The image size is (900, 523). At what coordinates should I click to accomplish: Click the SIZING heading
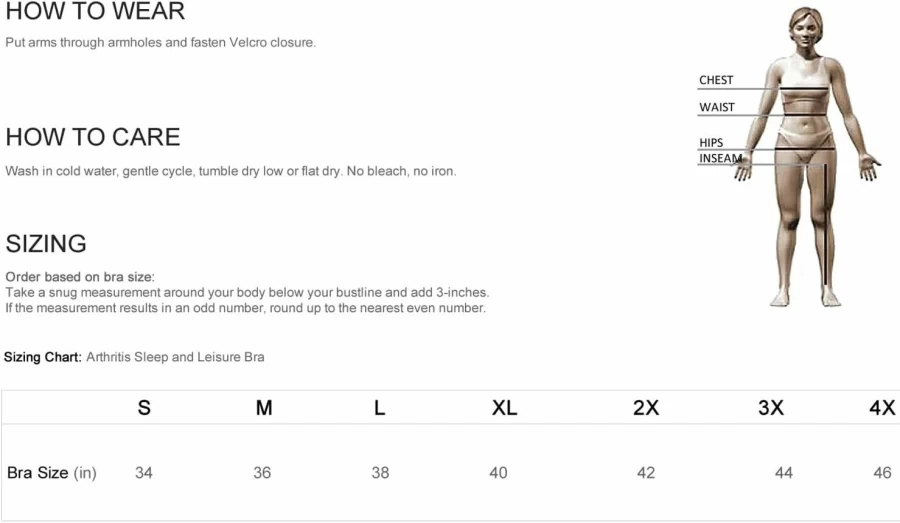(x=46, y=244)
